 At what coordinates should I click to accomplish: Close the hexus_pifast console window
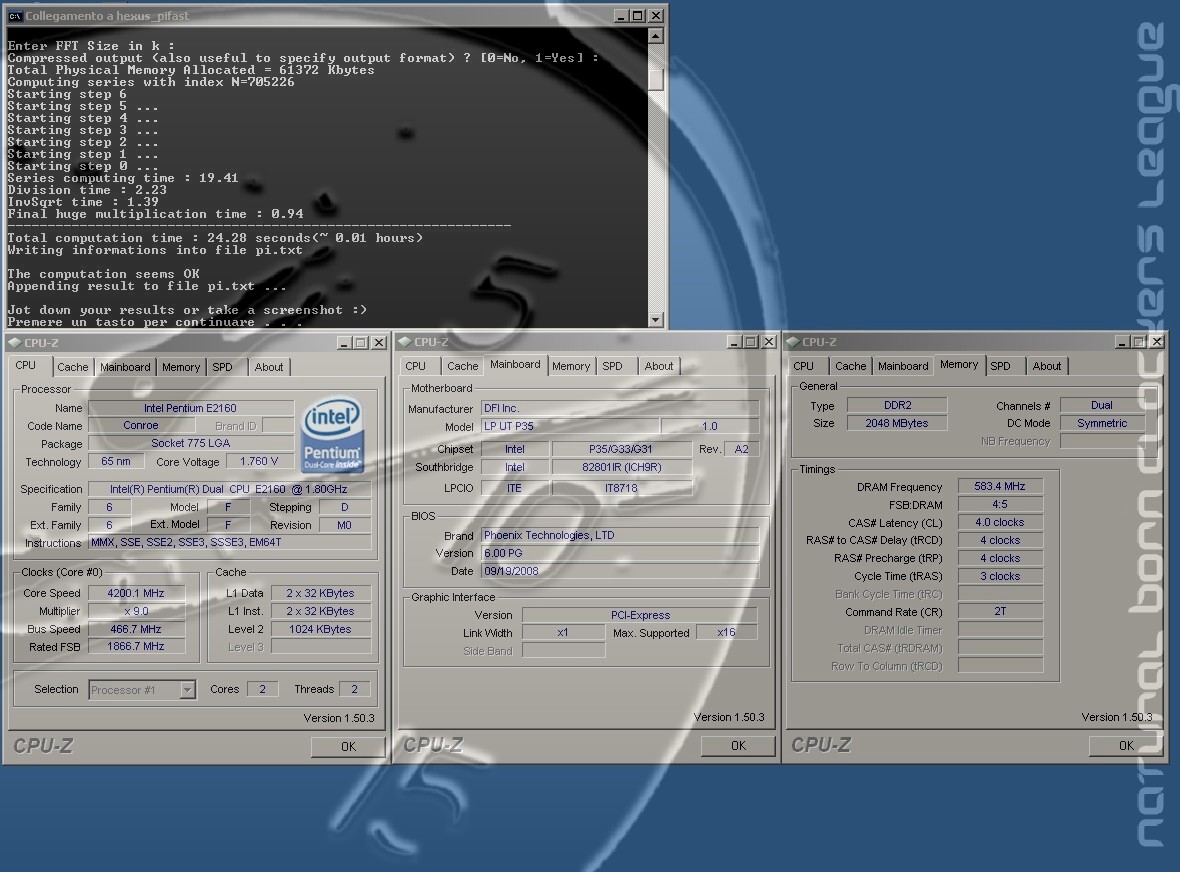(x=656, y=16)
